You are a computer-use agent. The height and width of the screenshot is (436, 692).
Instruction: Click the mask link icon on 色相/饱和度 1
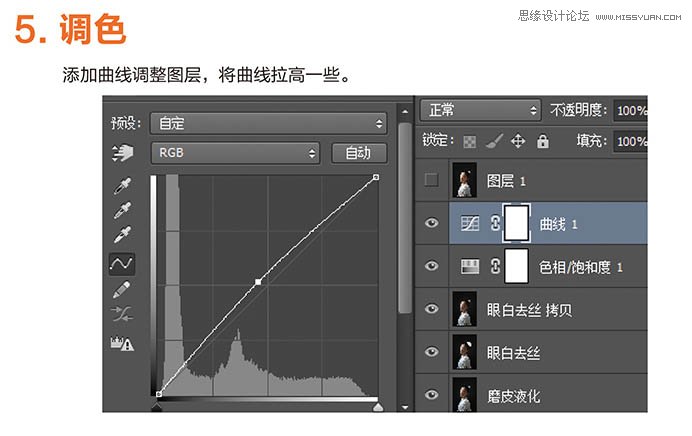click(x=495, y=266)
